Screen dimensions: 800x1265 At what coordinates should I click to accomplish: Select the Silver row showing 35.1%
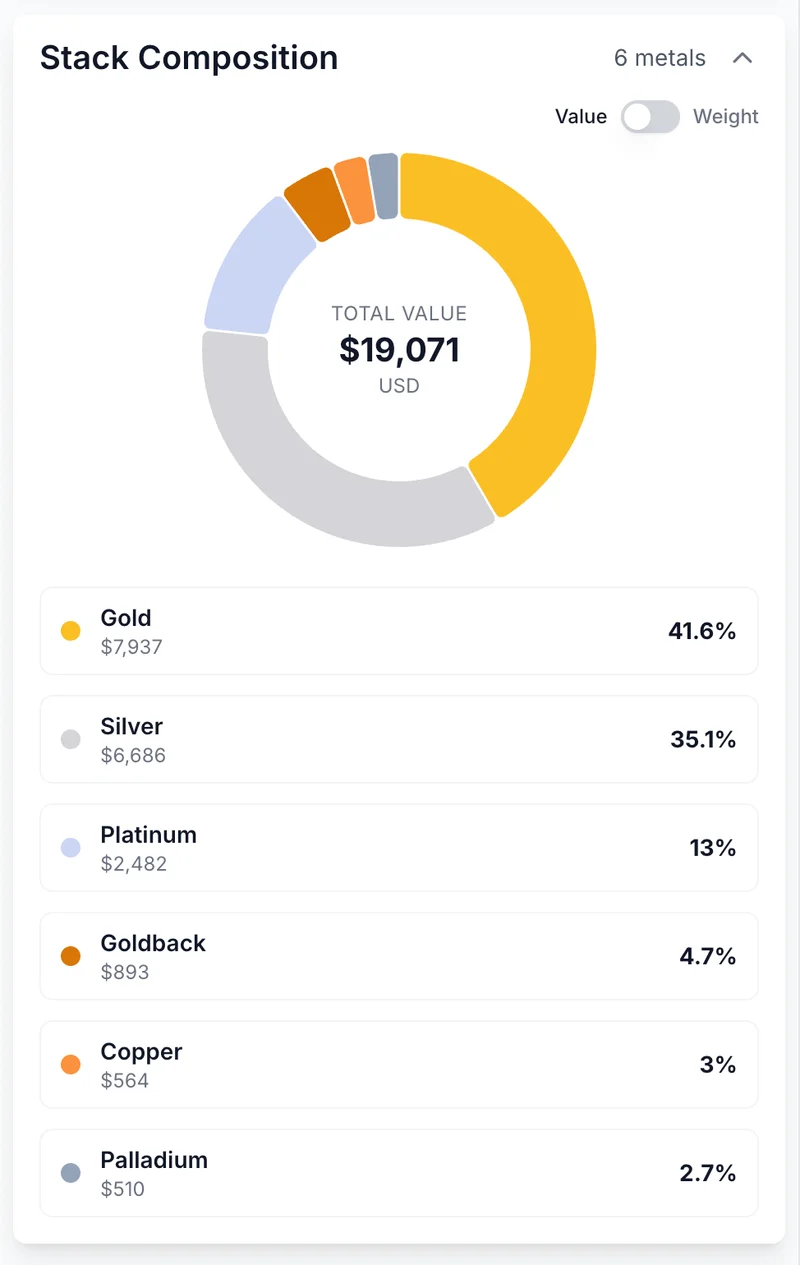point(399,740)
